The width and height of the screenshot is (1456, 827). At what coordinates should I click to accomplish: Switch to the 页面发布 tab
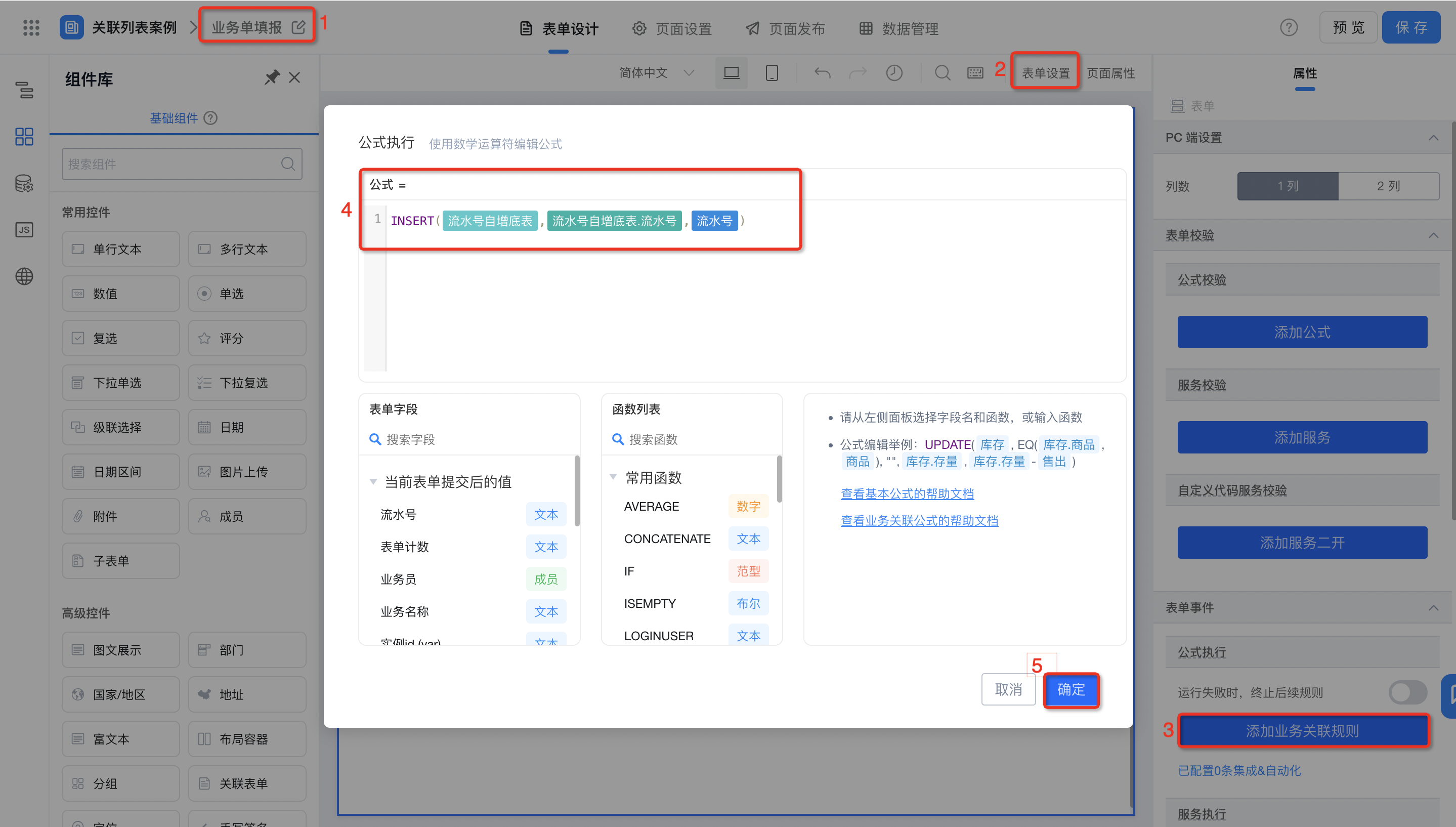tap(786, 28)
